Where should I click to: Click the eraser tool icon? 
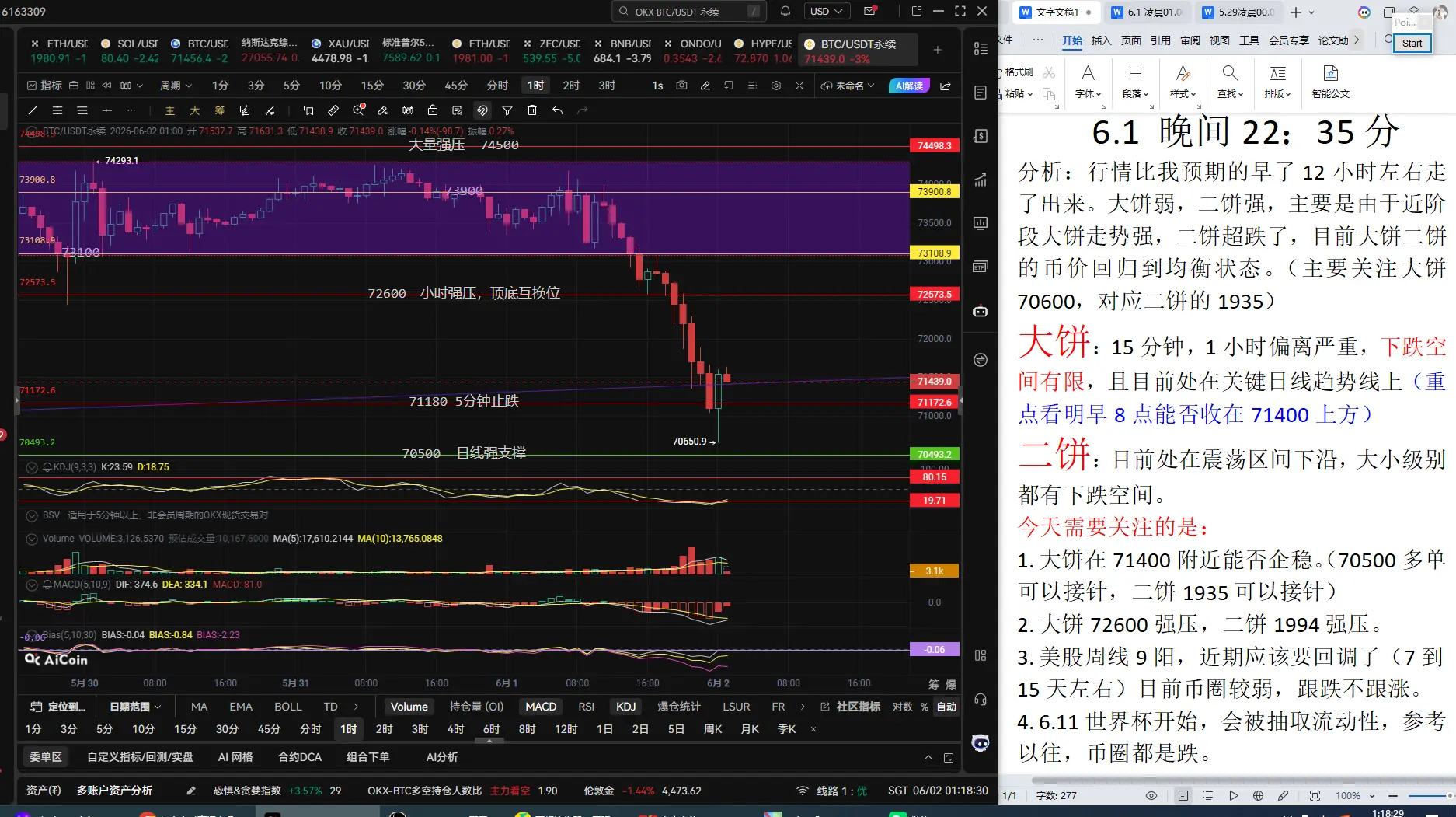click(383, 110)
